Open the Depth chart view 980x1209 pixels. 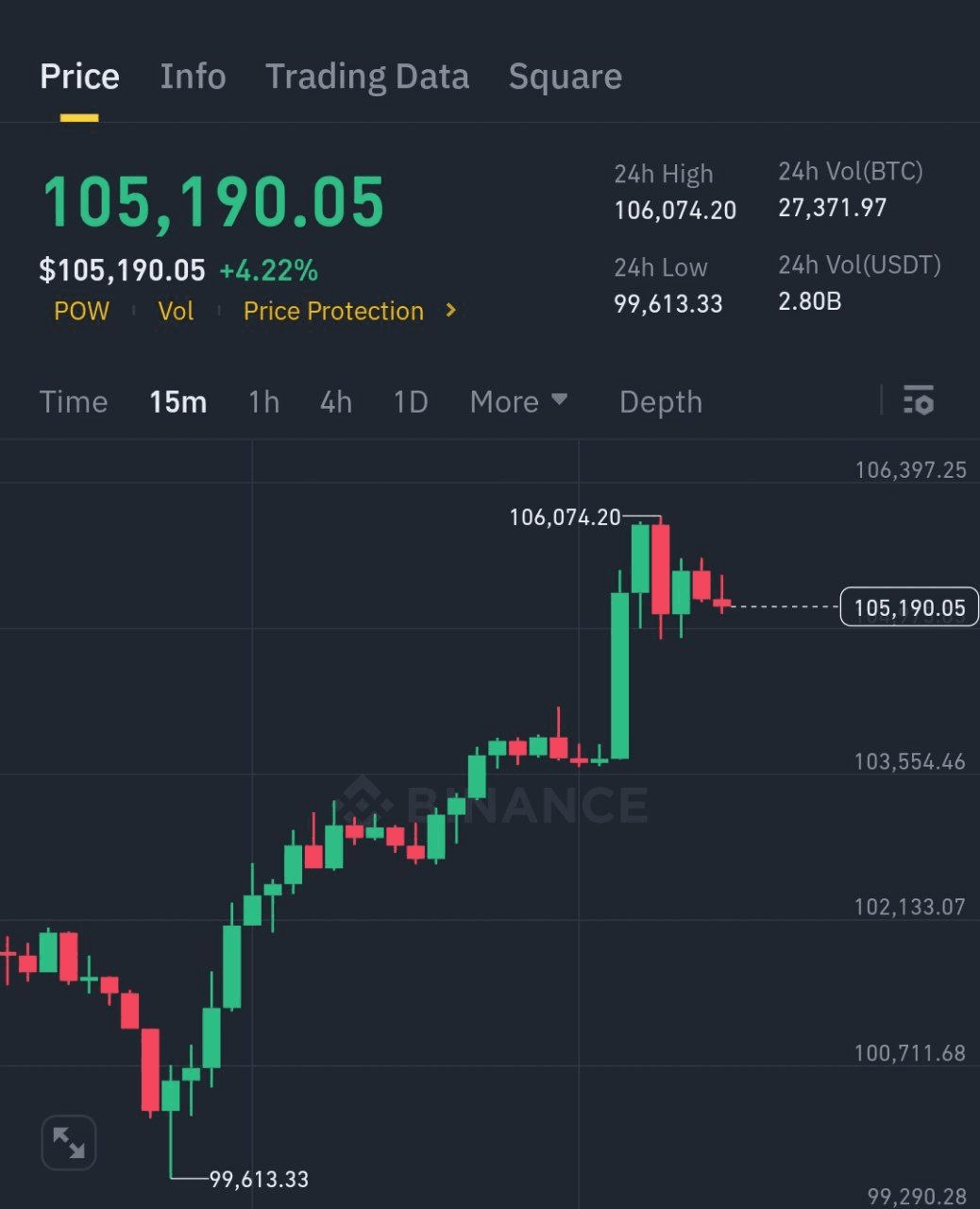coord(660,401)
